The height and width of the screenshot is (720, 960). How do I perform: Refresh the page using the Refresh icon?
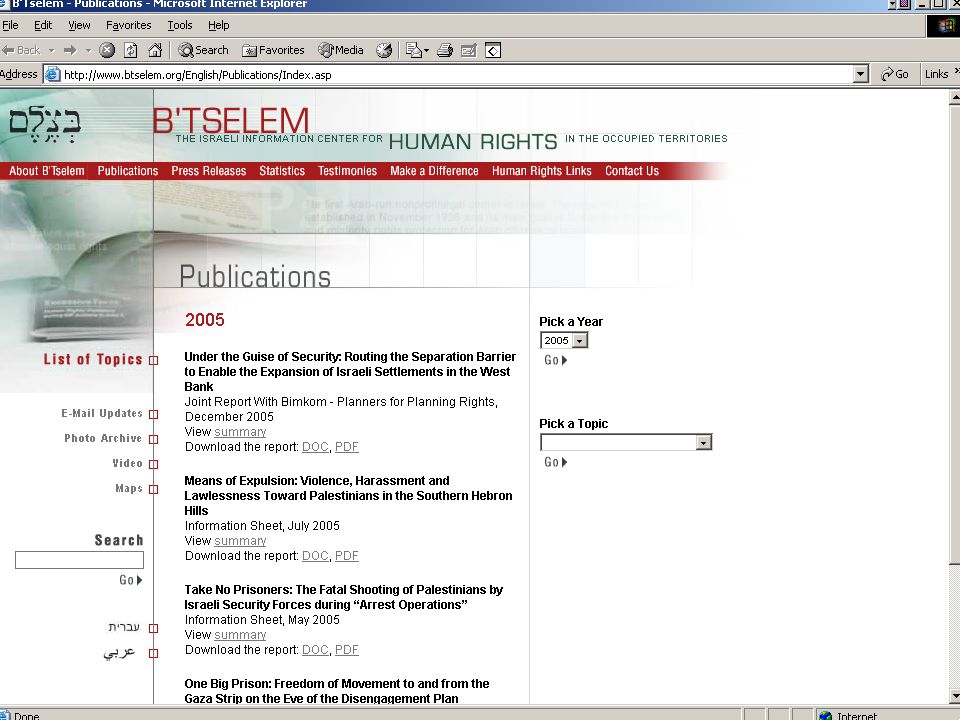(x=130, y=50)
